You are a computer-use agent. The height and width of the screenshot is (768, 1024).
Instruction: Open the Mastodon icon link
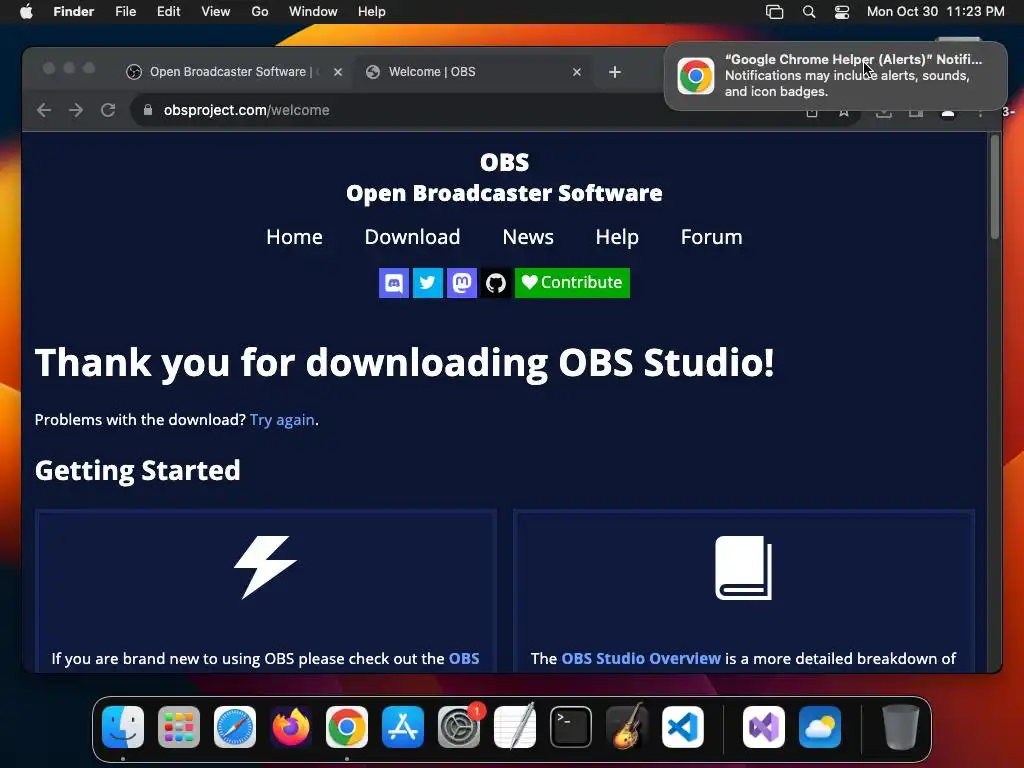point(462,283)
